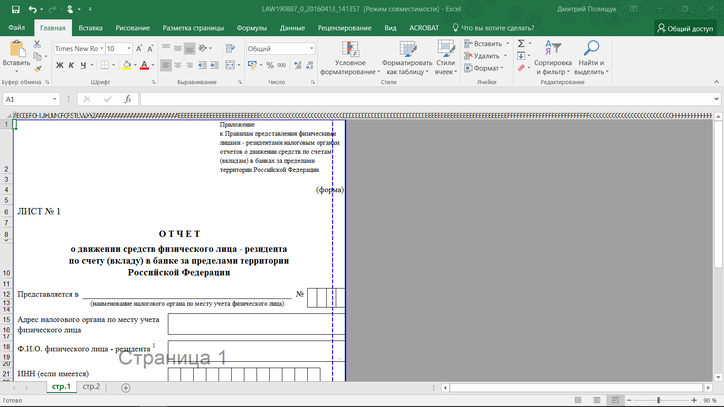Viewport: 724px width, 407px height.
Task: Merge and center cells
Action: (230, 65)
